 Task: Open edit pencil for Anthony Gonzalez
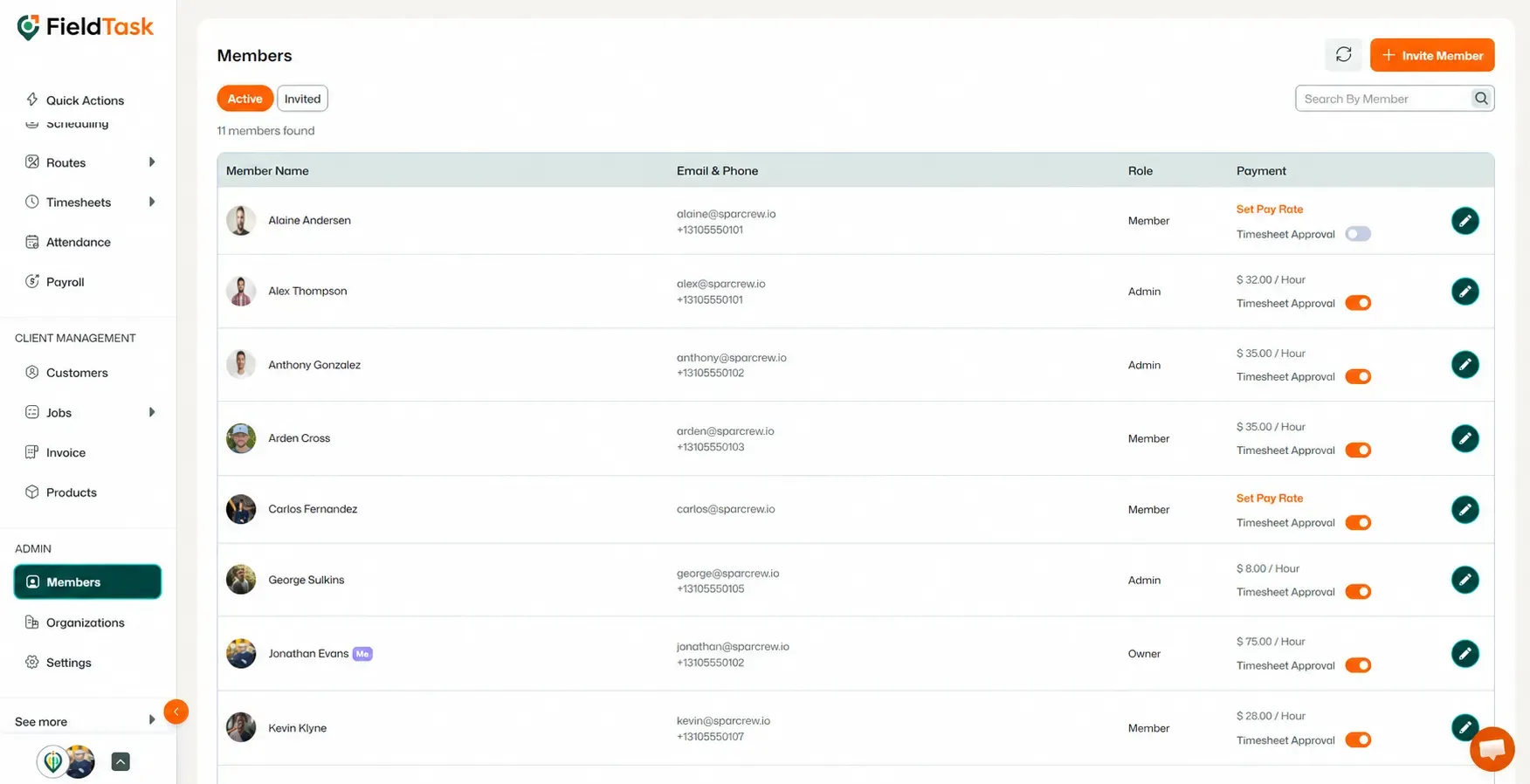click(1465, 364)
